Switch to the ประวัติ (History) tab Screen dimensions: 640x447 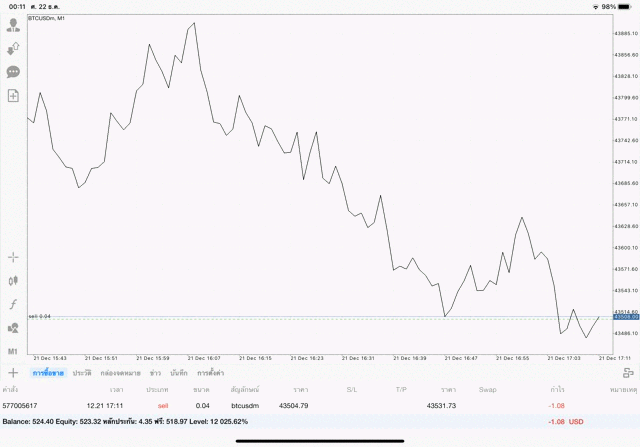coord(82,372)
